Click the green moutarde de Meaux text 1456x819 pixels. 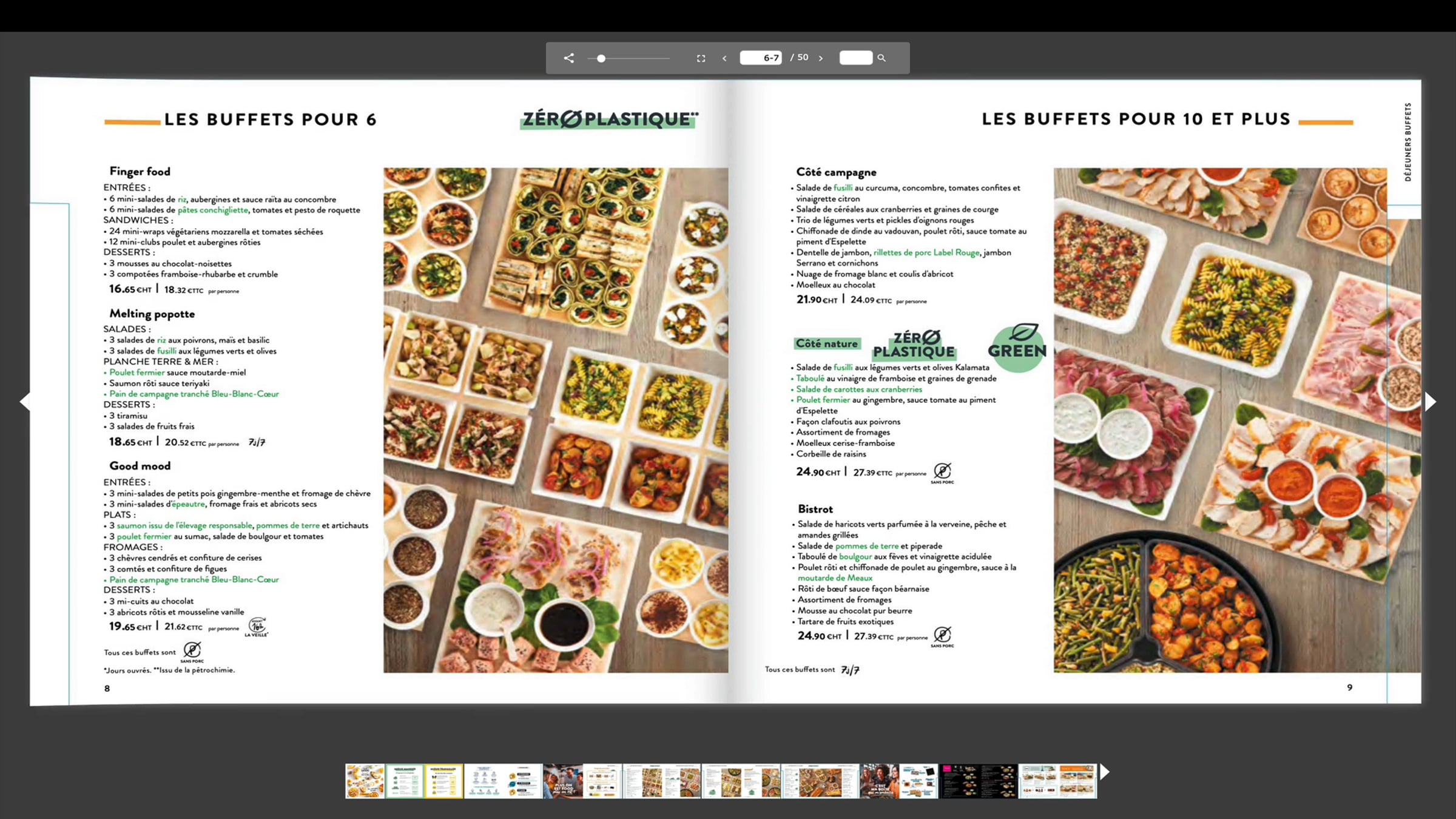[x=835, y=578]
